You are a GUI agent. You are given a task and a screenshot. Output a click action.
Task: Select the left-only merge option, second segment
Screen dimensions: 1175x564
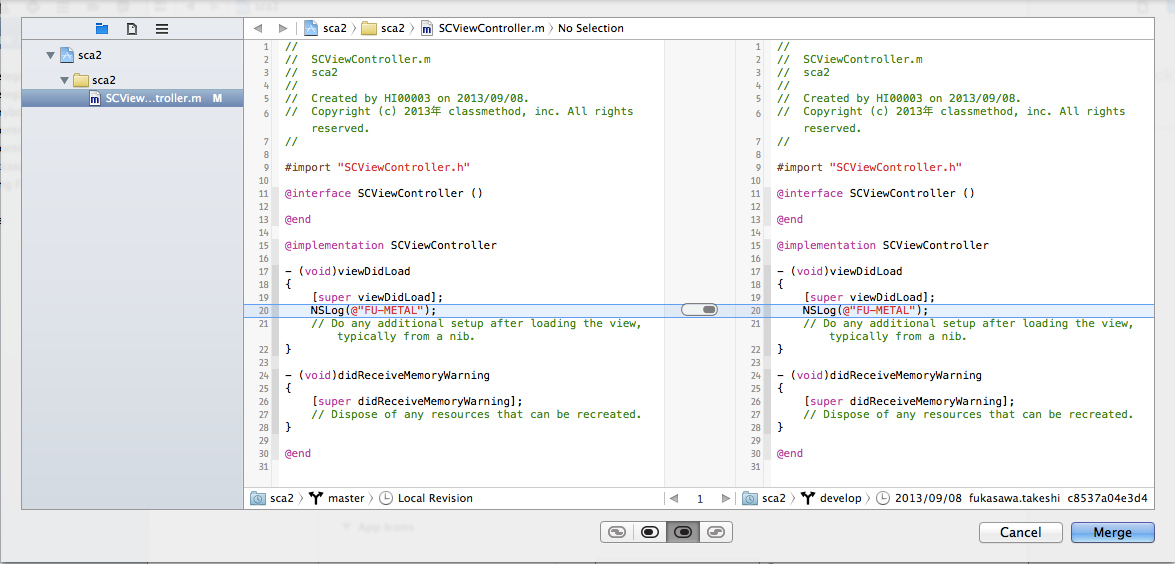pyautogui.click(x=650, y=532)
